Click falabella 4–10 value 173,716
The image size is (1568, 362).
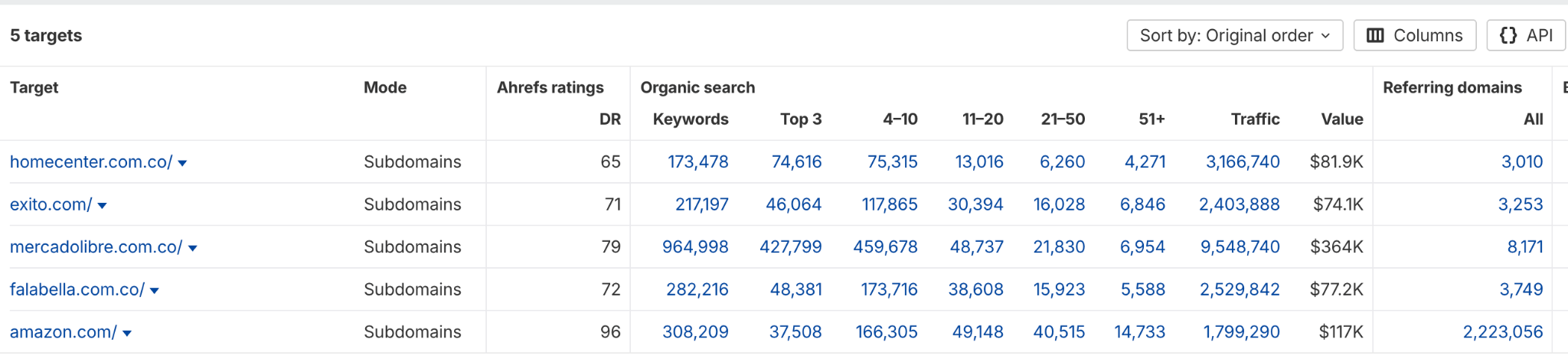(889, 289)
